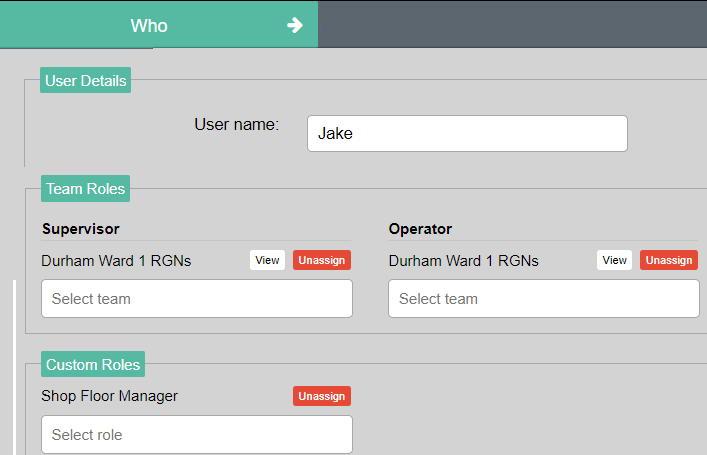View the Supervisor Durham Ward 1 RGNs team
This screenshot has height=455, width=707.
coord(267,260)
